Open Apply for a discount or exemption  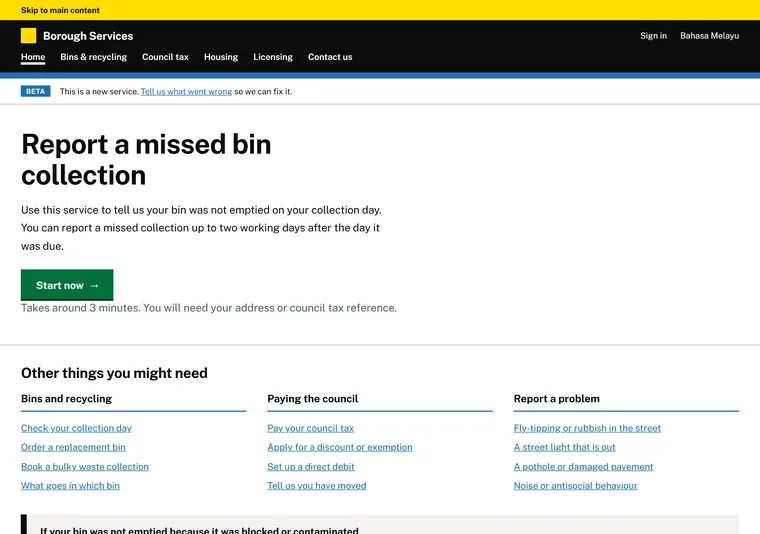[340, 447]
